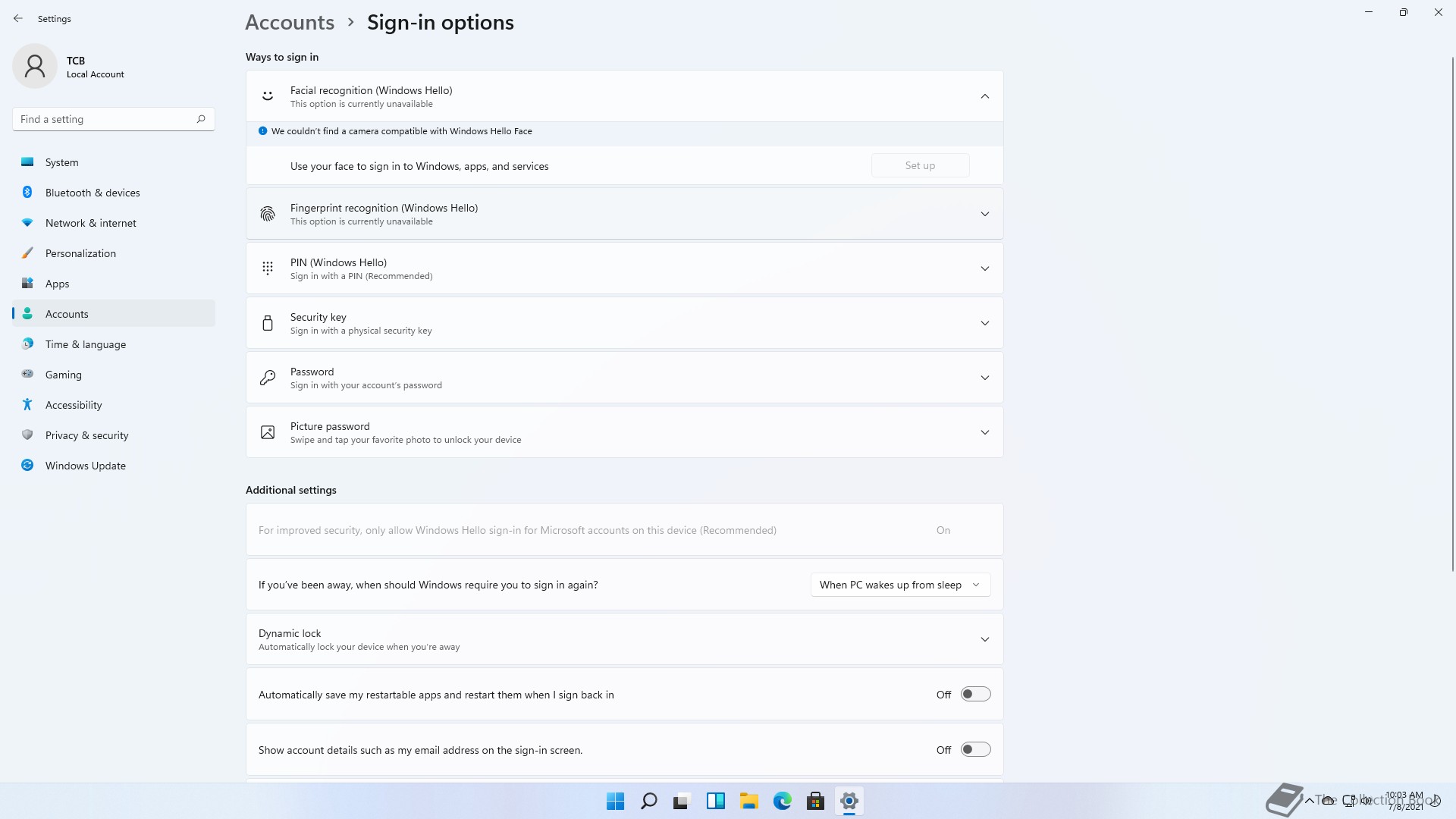The height and width of the screenshot is (819, 1456).
Task: Expand the Dynamic lock section
Action: pos(985,639)
